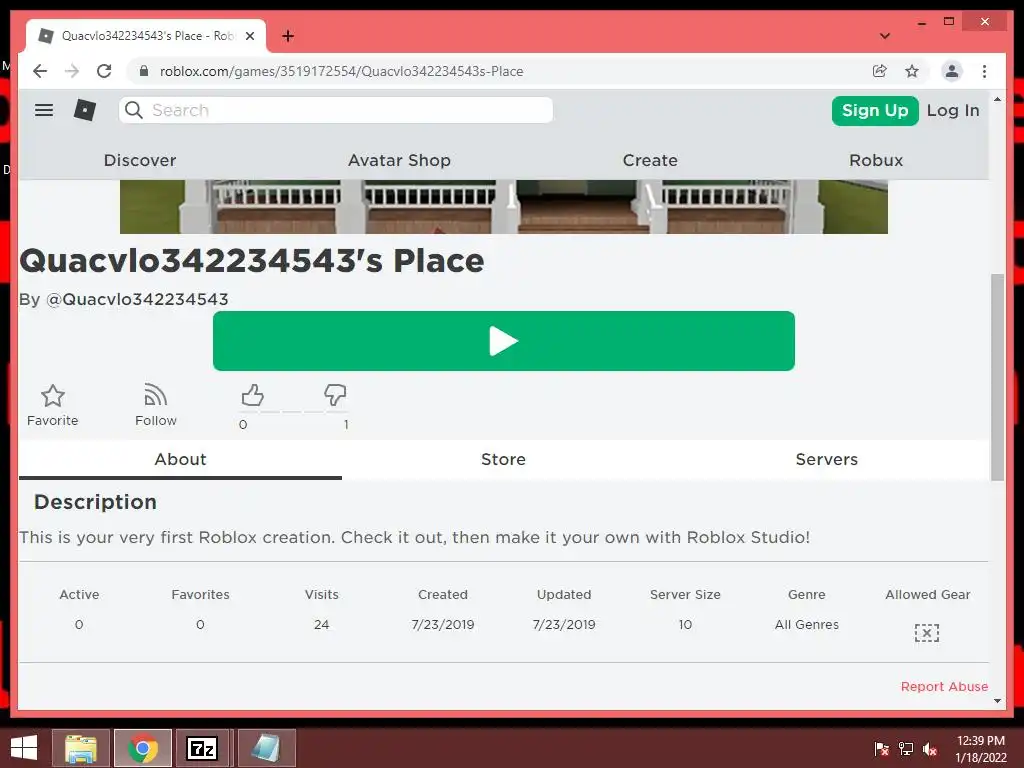The image size is (1024, 768).
Task: Click the browser address bar URL
Action: point(341,71)
